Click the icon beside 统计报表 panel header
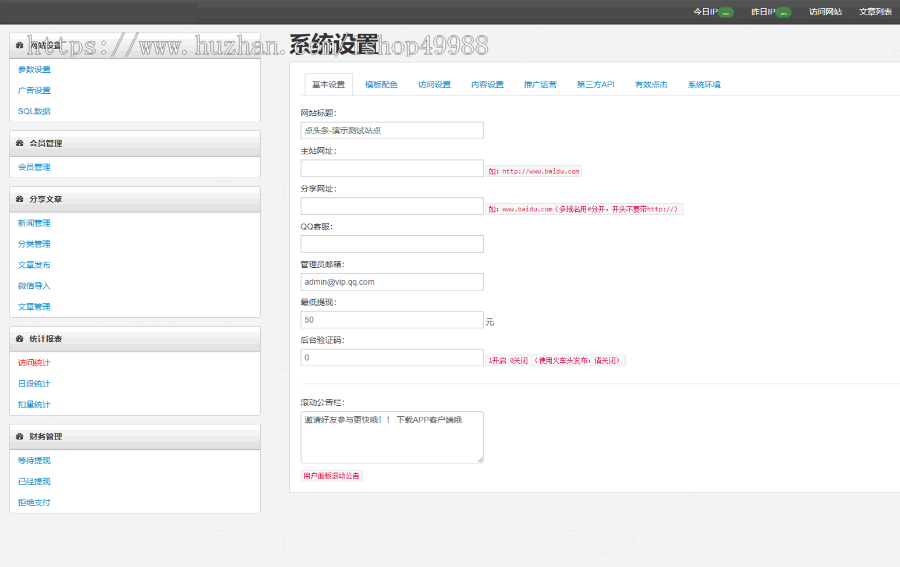Image resolution: width=900 pixels, height=567 pixels. [x=20, y=339]
